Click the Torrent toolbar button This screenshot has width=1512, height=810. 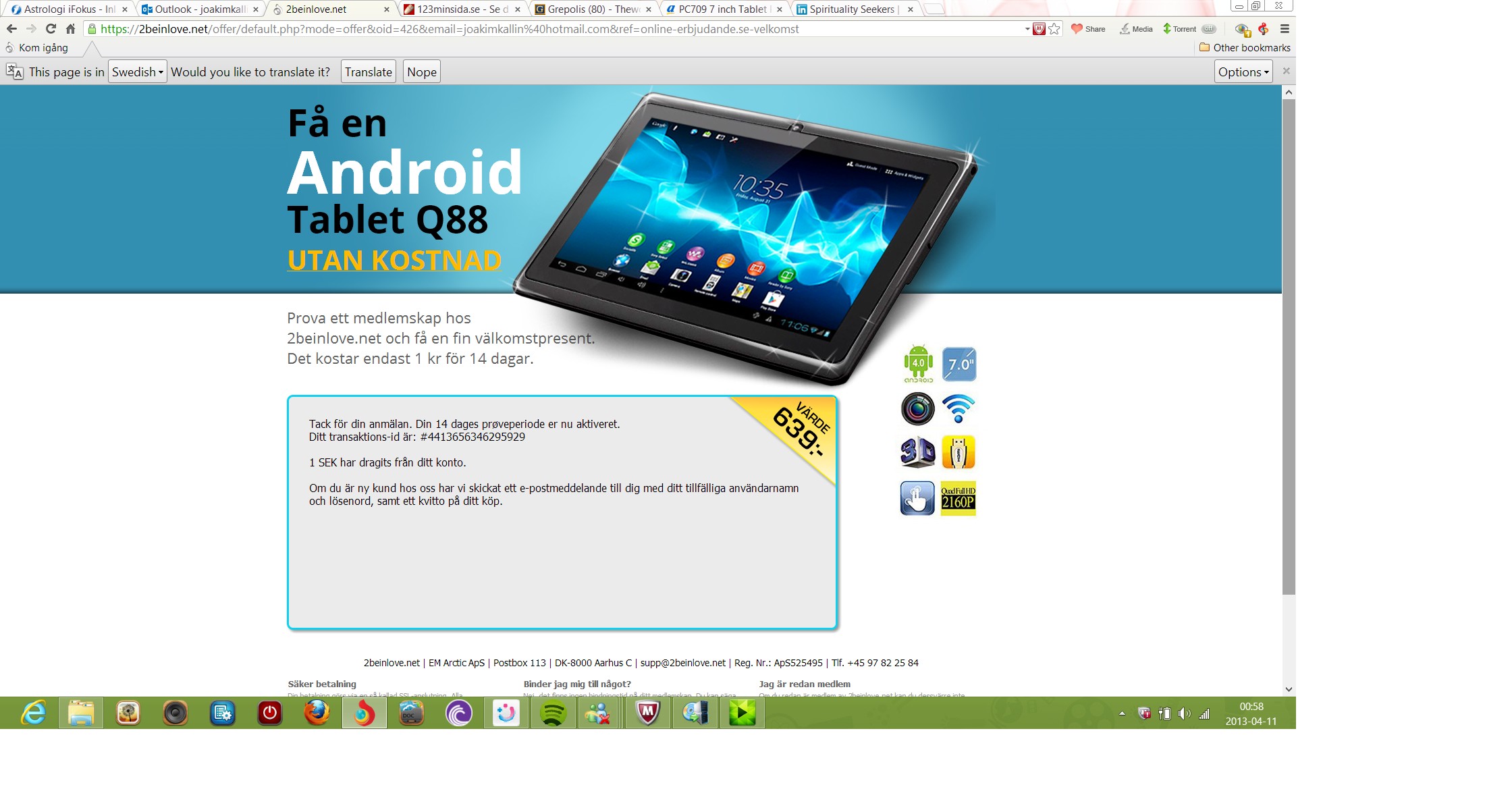click(1179, 29)
